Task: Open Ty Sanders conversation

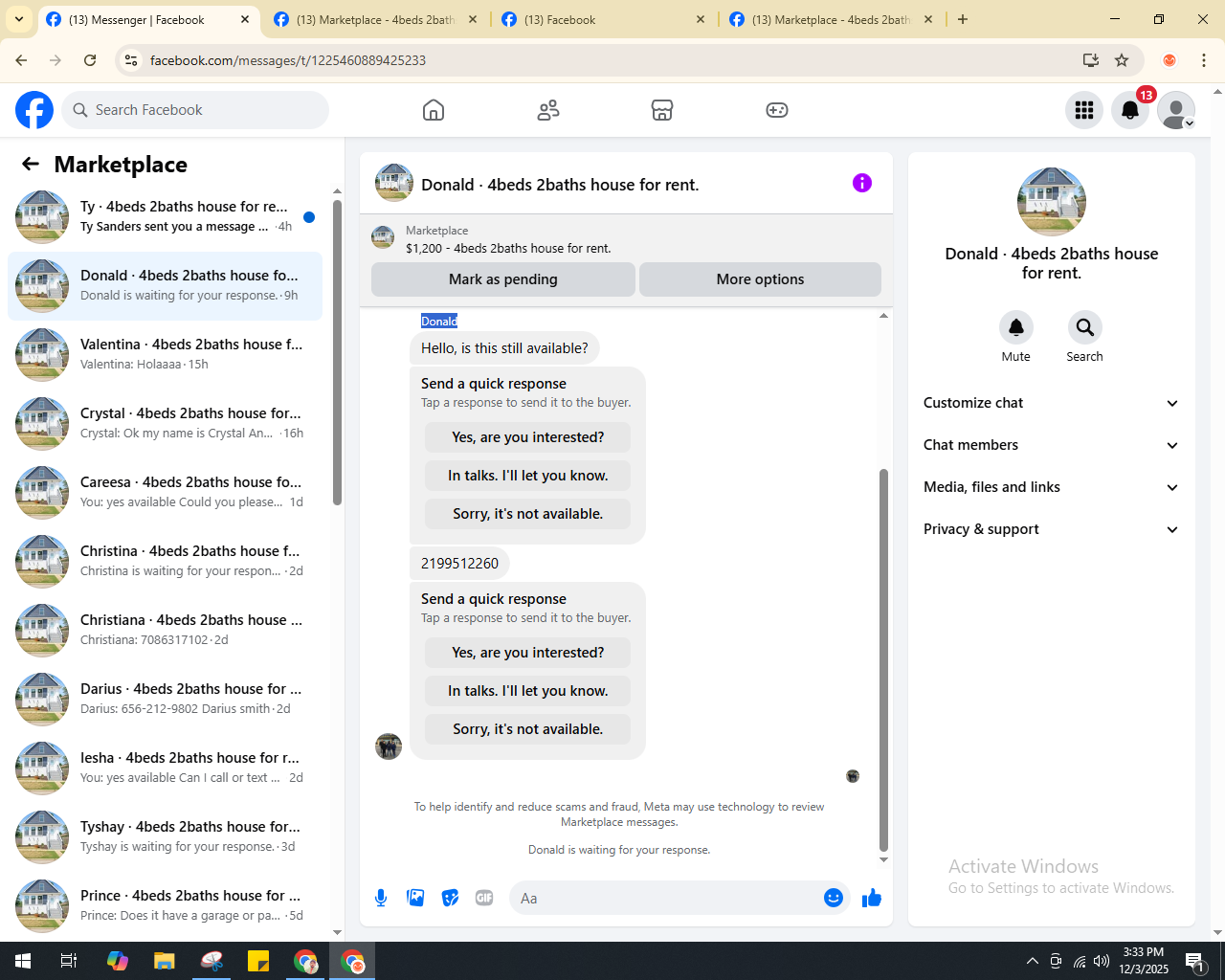Action: [165, 216]
